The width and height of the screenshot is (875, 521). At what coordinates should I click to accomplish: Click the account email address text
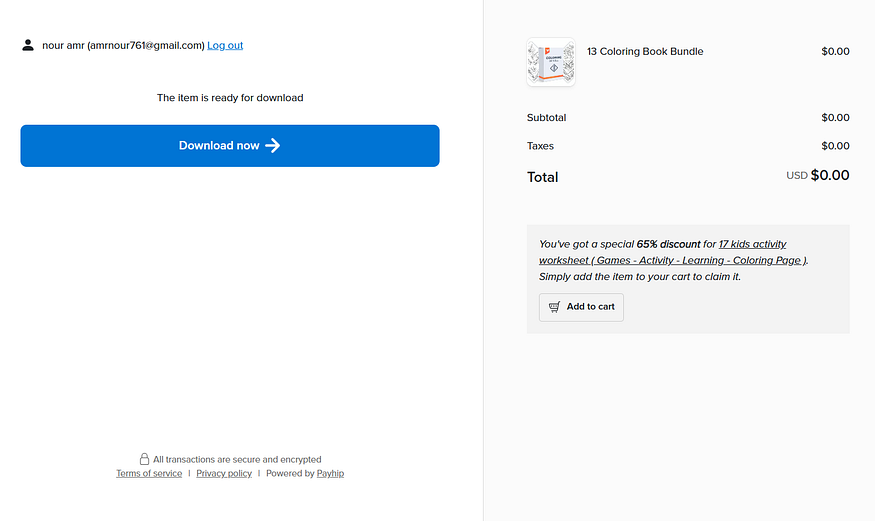[x=146, y=45]
